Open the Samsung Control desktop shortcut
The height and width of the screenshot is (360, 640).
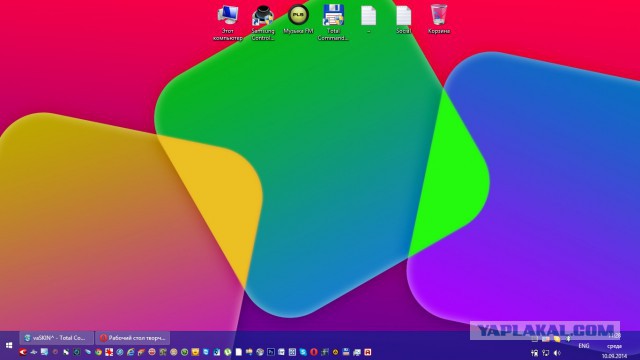[263, 22]
